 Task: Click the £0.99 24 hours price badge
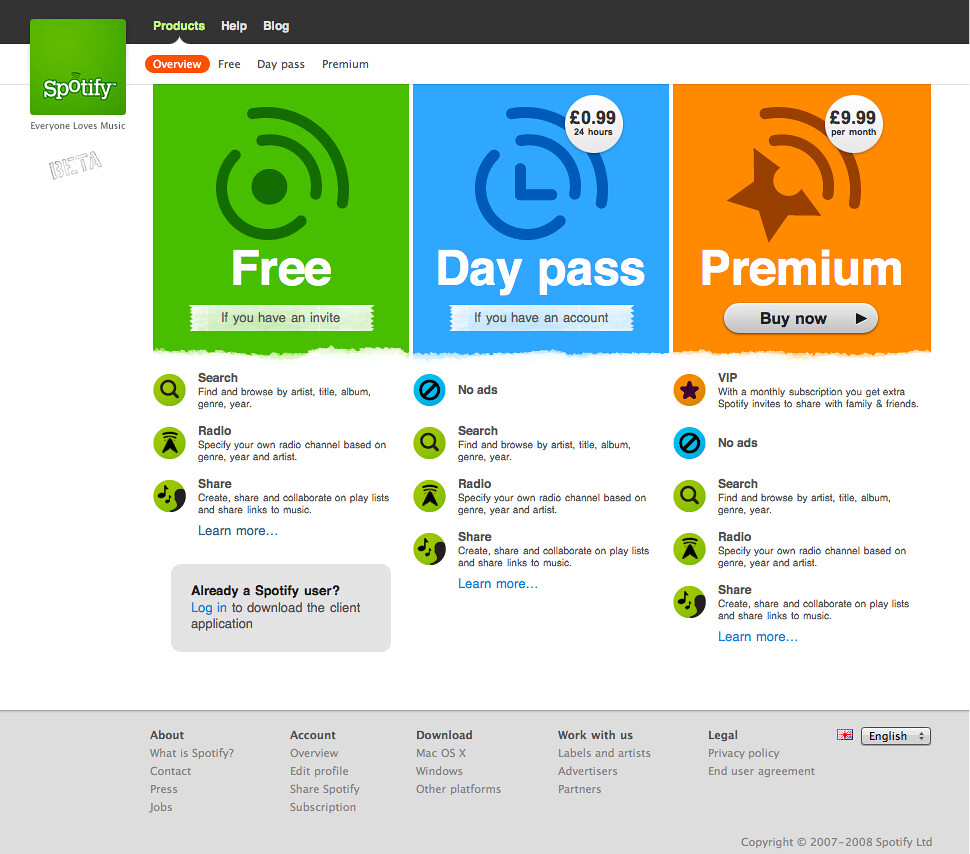click(x=594, y=124)
